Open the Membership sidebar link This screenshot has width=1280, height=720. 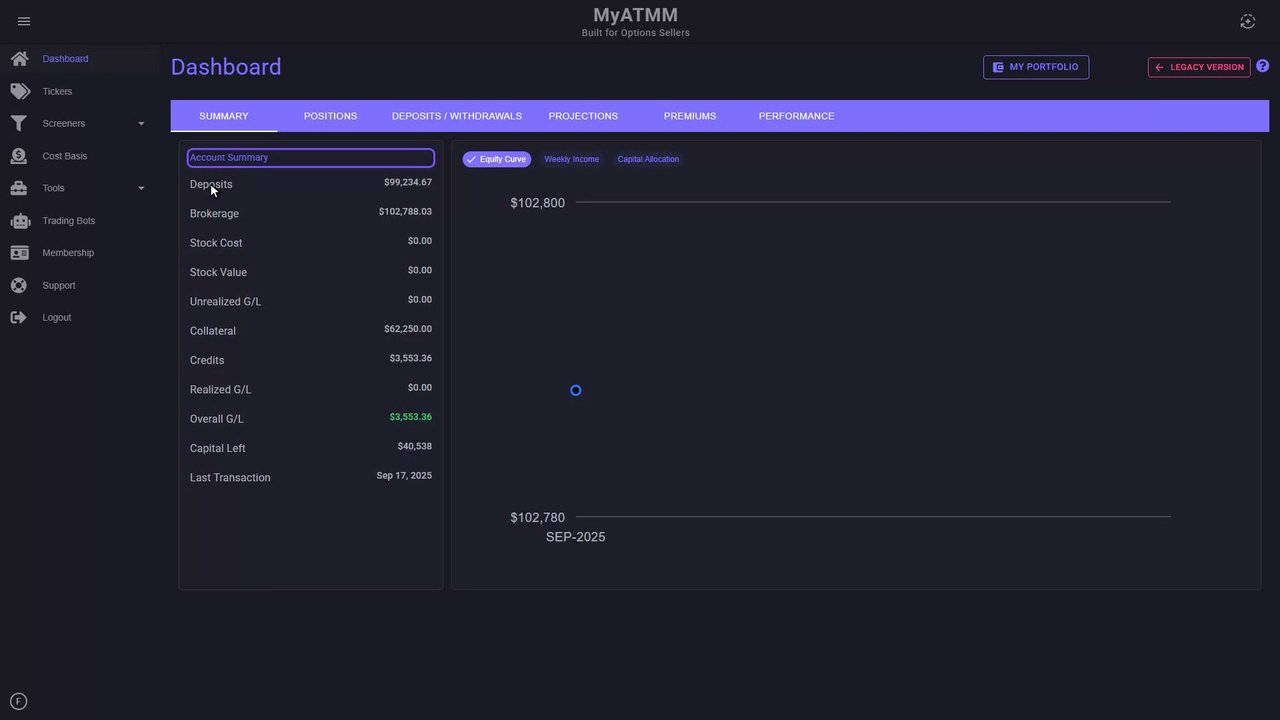68,253
